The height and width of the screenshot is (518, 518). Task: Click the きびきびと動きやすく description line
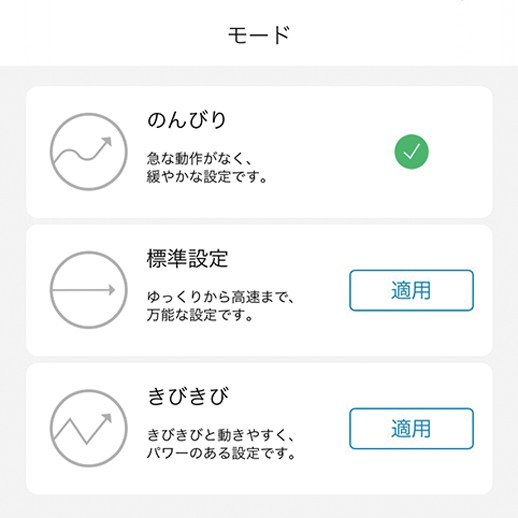click(x=220, y=435)
